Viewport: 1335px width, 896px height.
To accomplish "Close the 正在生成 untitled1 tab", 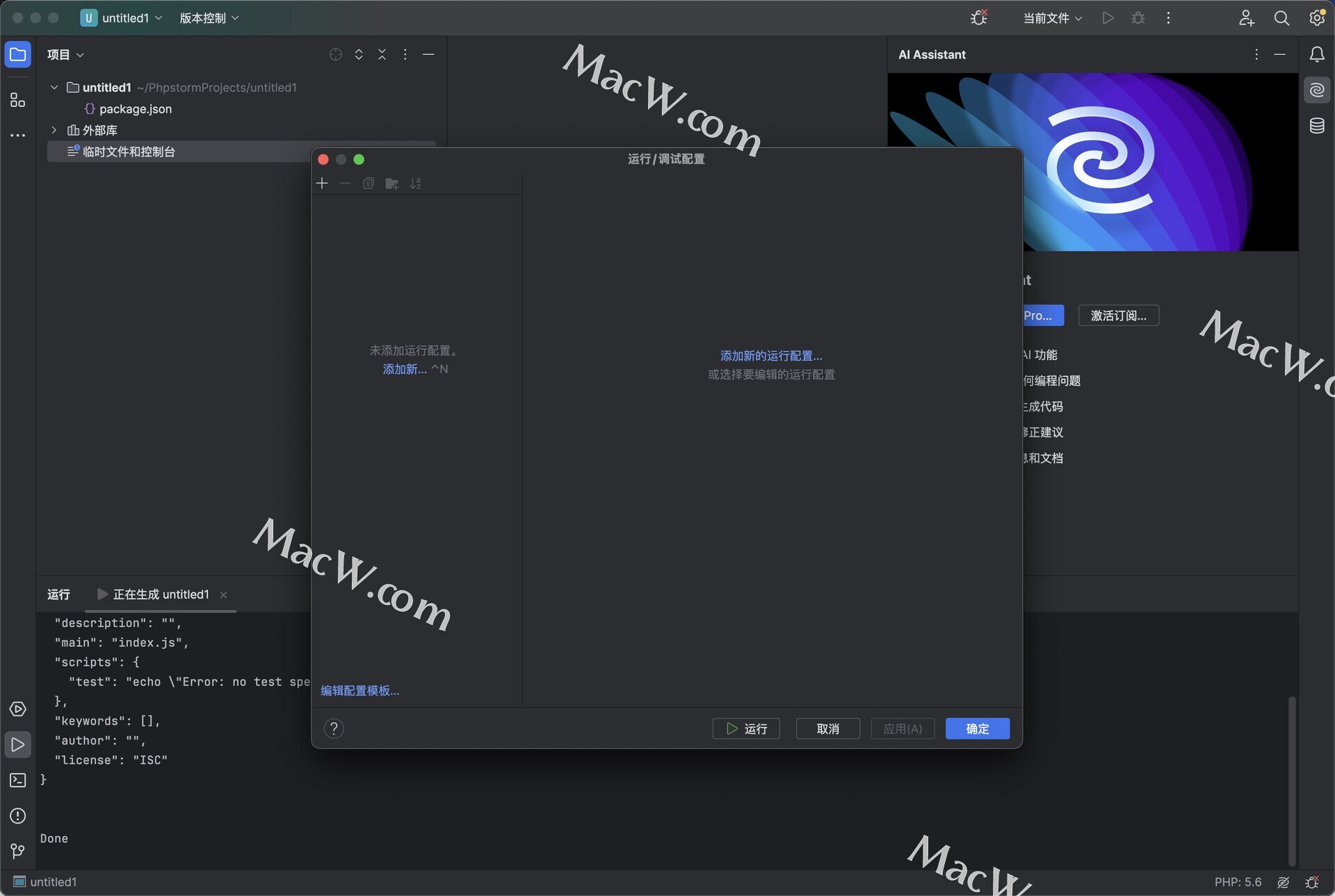I will point(223,594).
